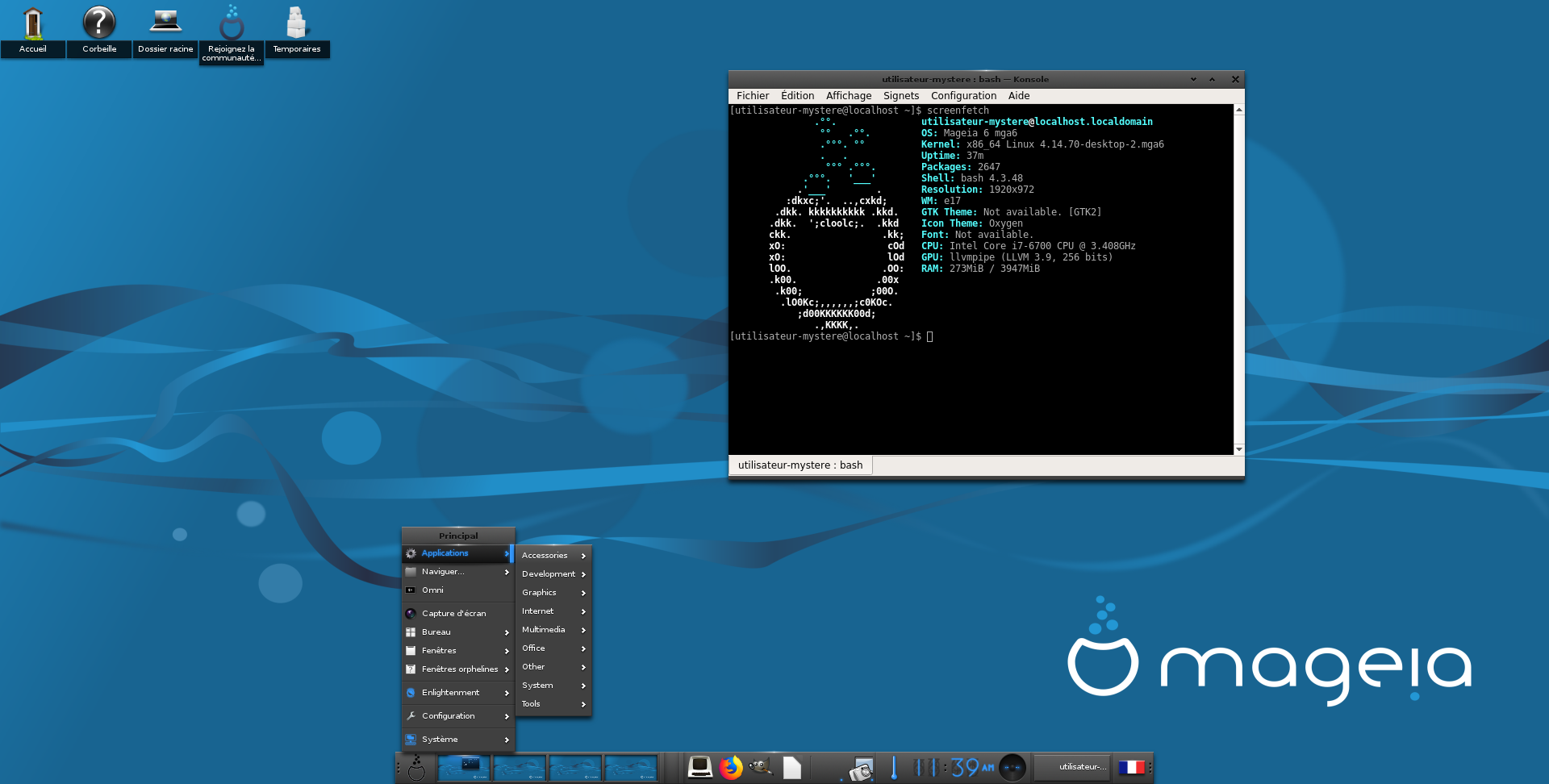The image size is (1549, 784).
Task: Click the French flag keyboard layout icon
Action: [x=1131, y=767]
